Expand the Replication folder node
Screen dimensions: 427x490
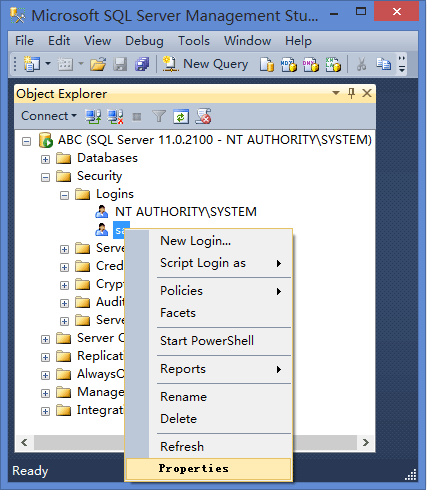[45, 357]
